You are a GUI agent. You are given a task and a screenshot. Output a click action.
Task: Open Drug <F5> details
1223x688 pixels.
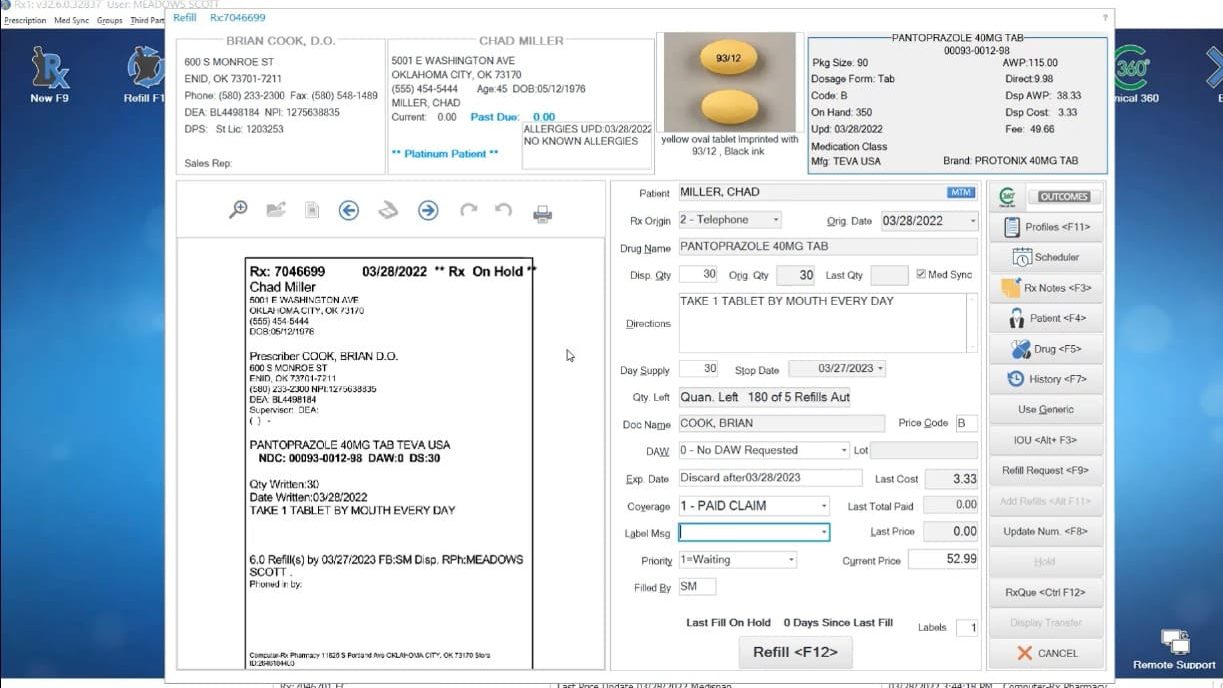[1046, 349]
